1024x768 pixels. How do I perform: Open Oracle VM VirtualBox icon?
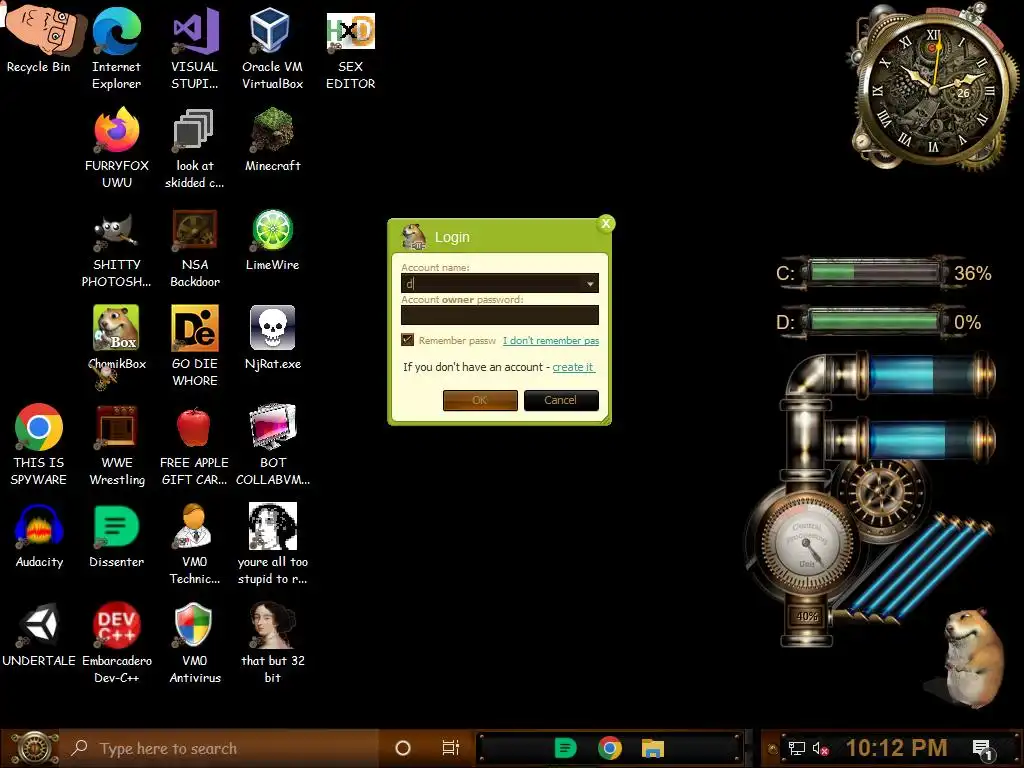[x=272, y=31]
